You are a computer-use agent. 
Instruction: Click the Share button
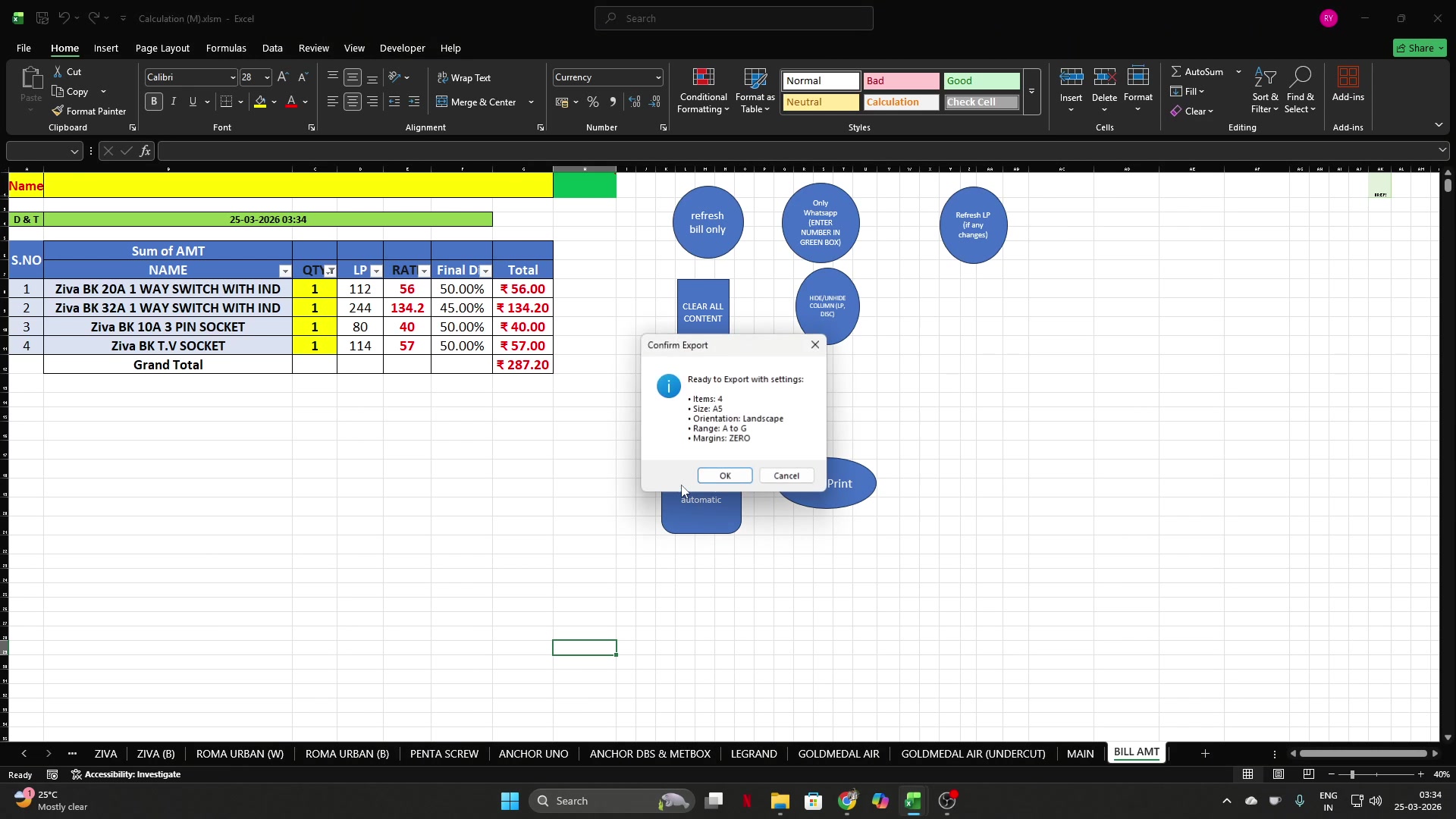click(x=1420, y=48)
